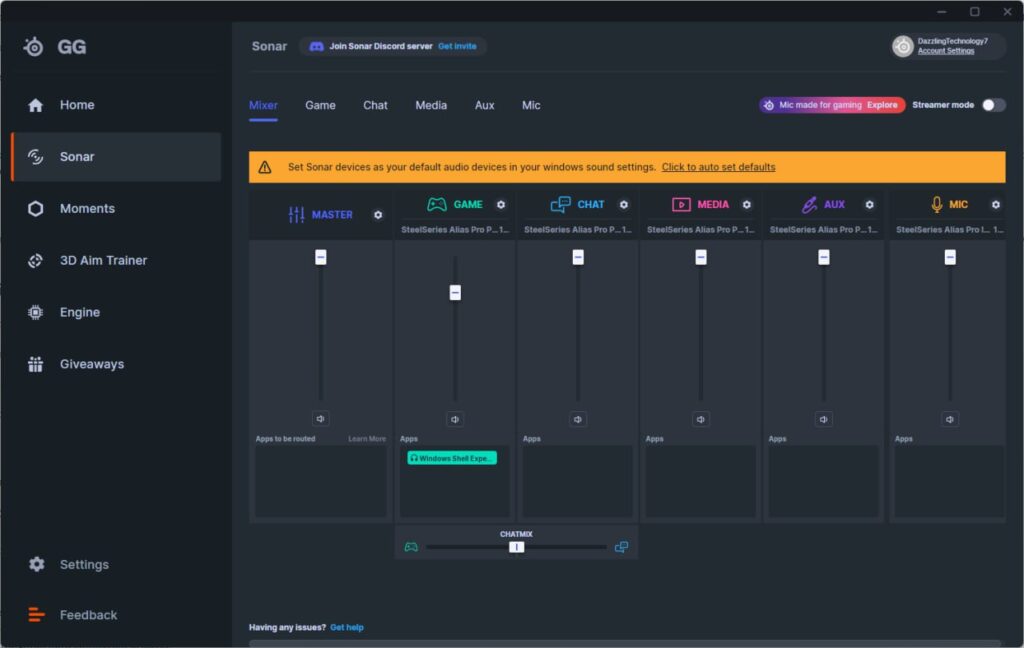This screenshot has height=648, width=1024.
Task: Toggle Streamer mode switch
Action: click(x=993, y=105)
